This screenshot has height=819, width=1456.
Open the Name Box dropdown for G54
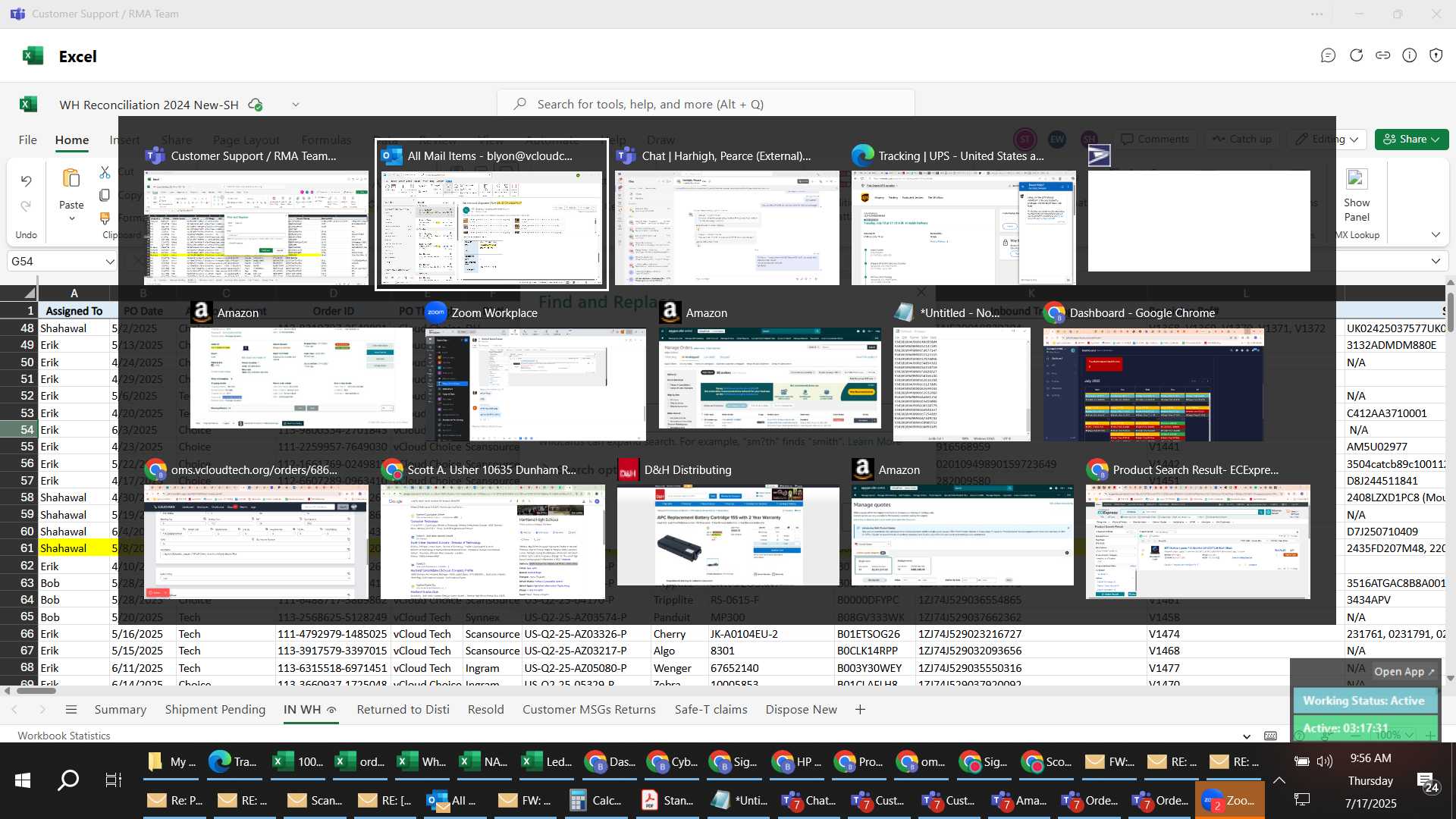point(109,262)
